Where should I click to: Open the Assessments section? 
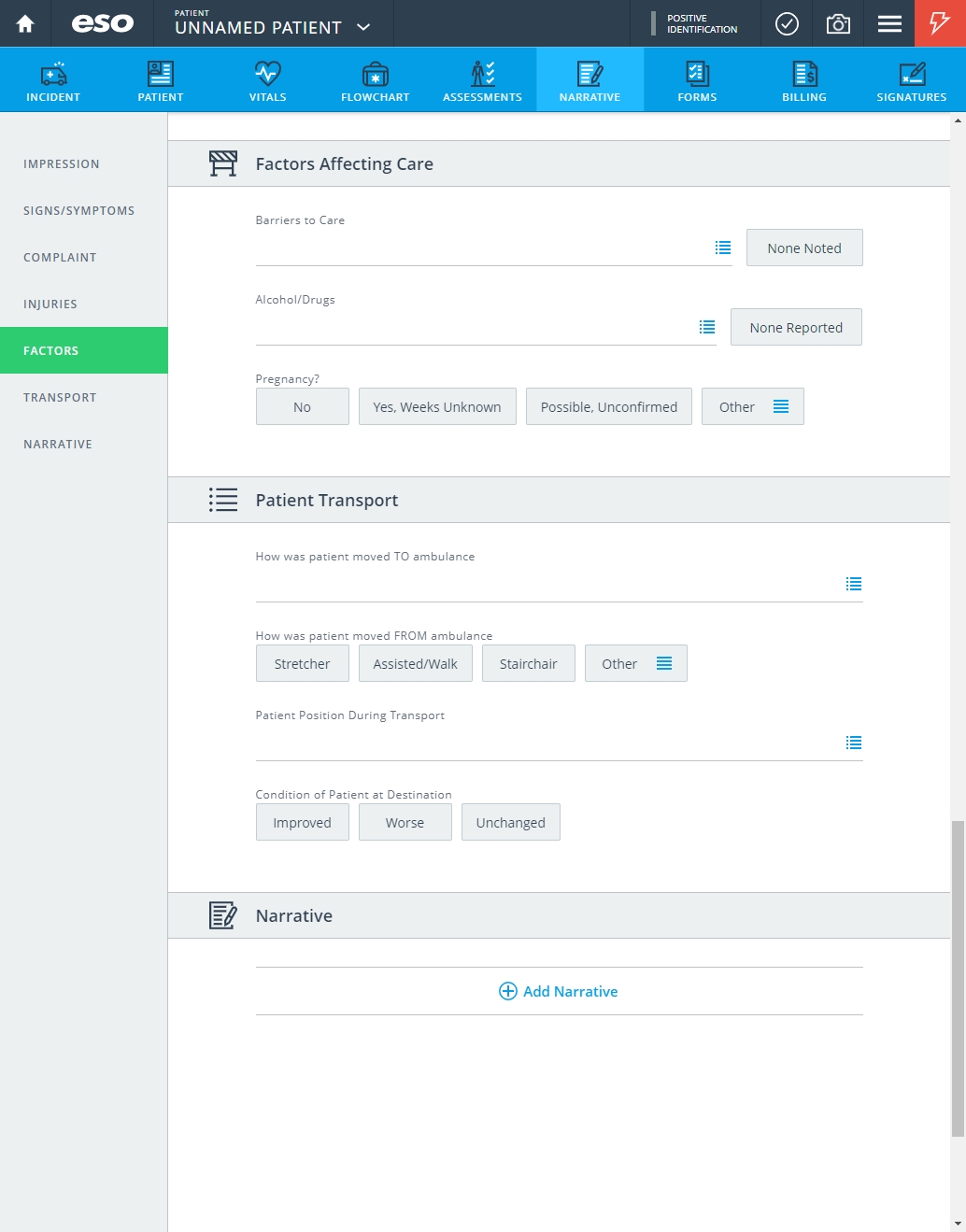pos(483,80)
